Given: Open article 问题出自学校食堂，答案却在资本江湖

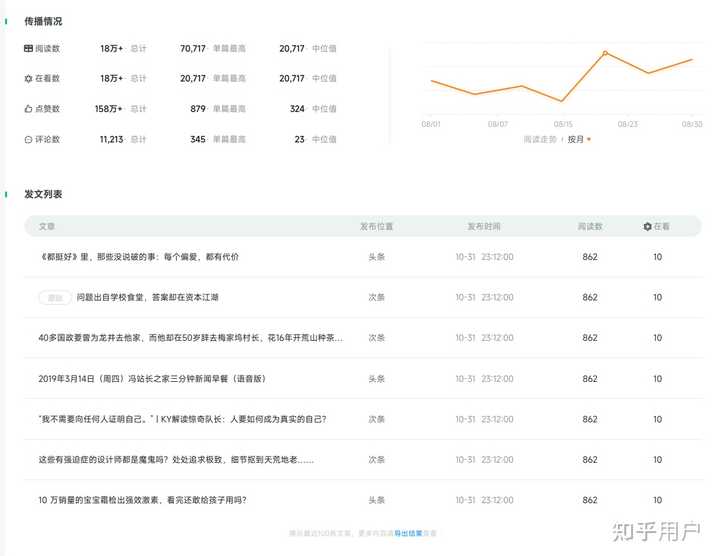Looking at the screenshot, I should (x=147, y=298).
